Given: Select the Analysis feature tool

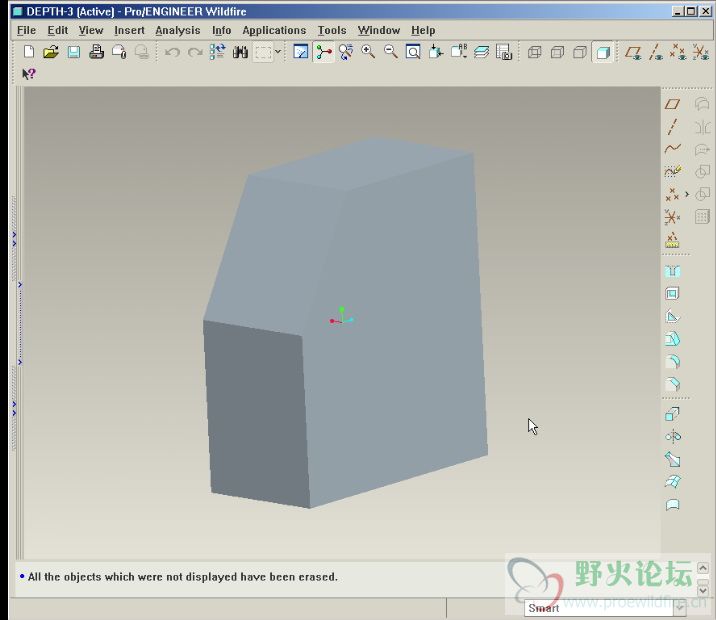Looking at the screenshot, I should [x=672, y=240].
